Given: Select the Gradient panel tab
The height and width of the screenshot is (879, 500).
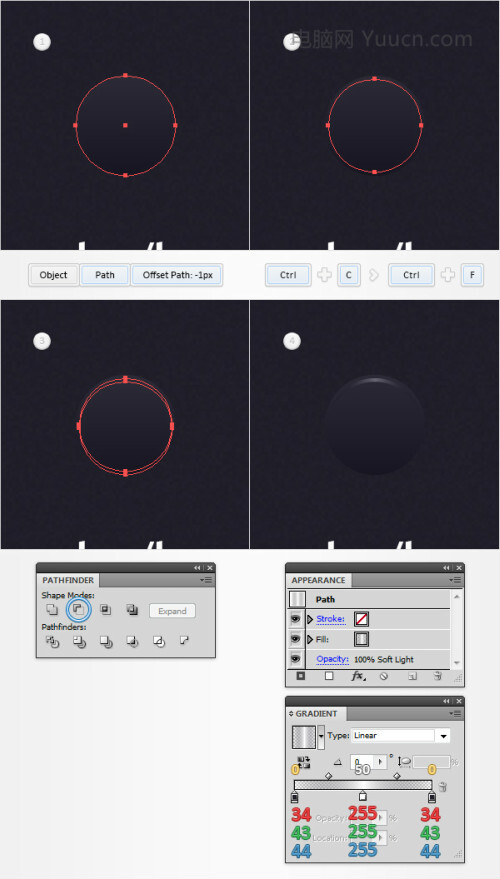Looking at the screenshot, I should [x=316, y=714].
